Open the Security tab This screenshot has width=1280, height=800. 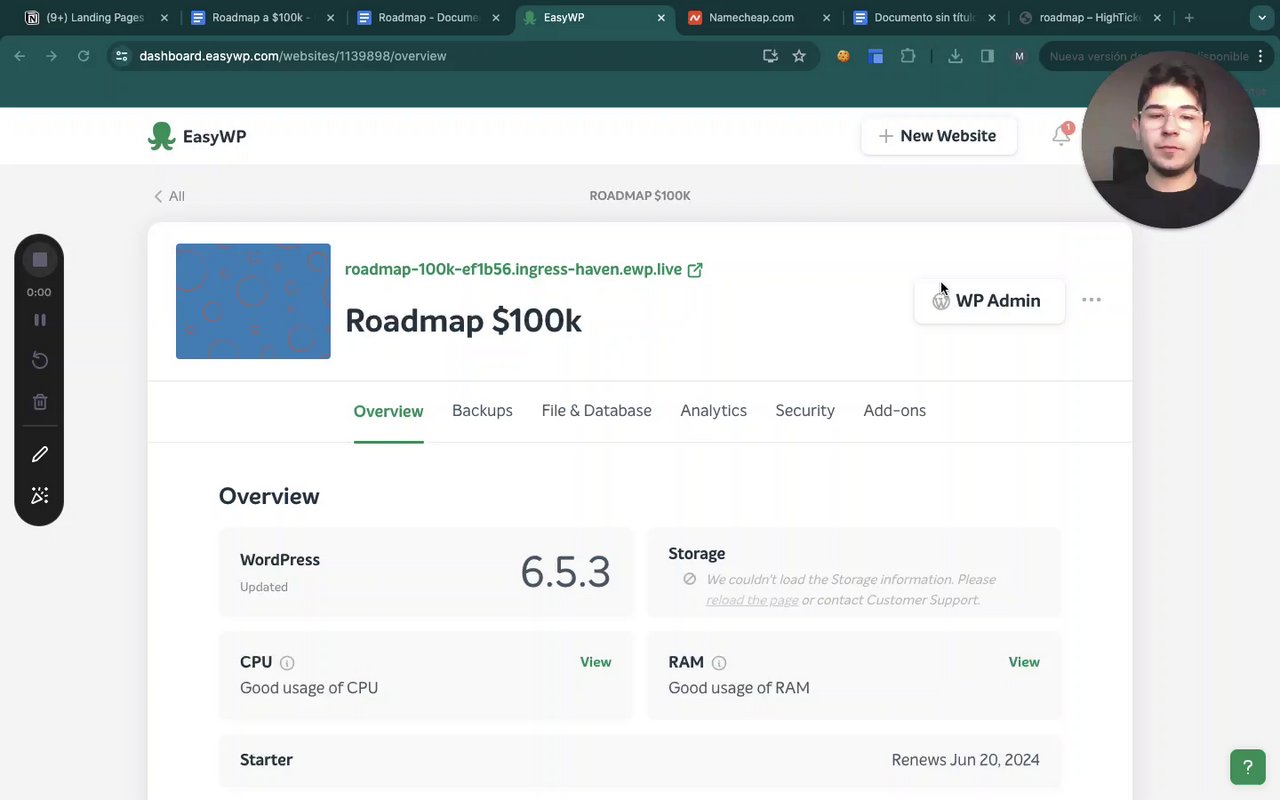(805, 411)
